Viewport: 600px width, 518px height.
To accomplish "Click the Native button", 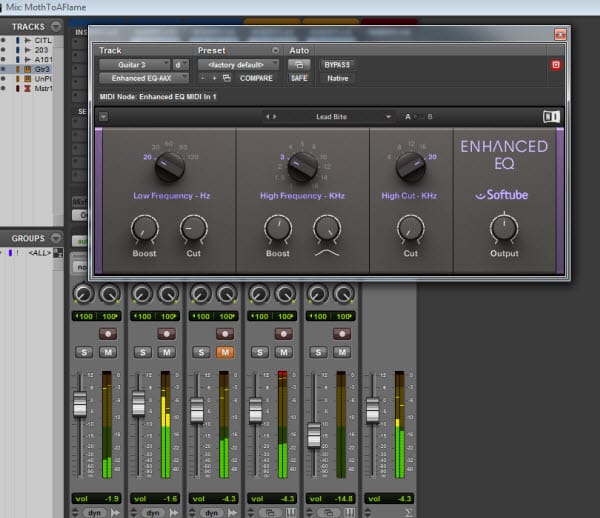I will (338, 78).
